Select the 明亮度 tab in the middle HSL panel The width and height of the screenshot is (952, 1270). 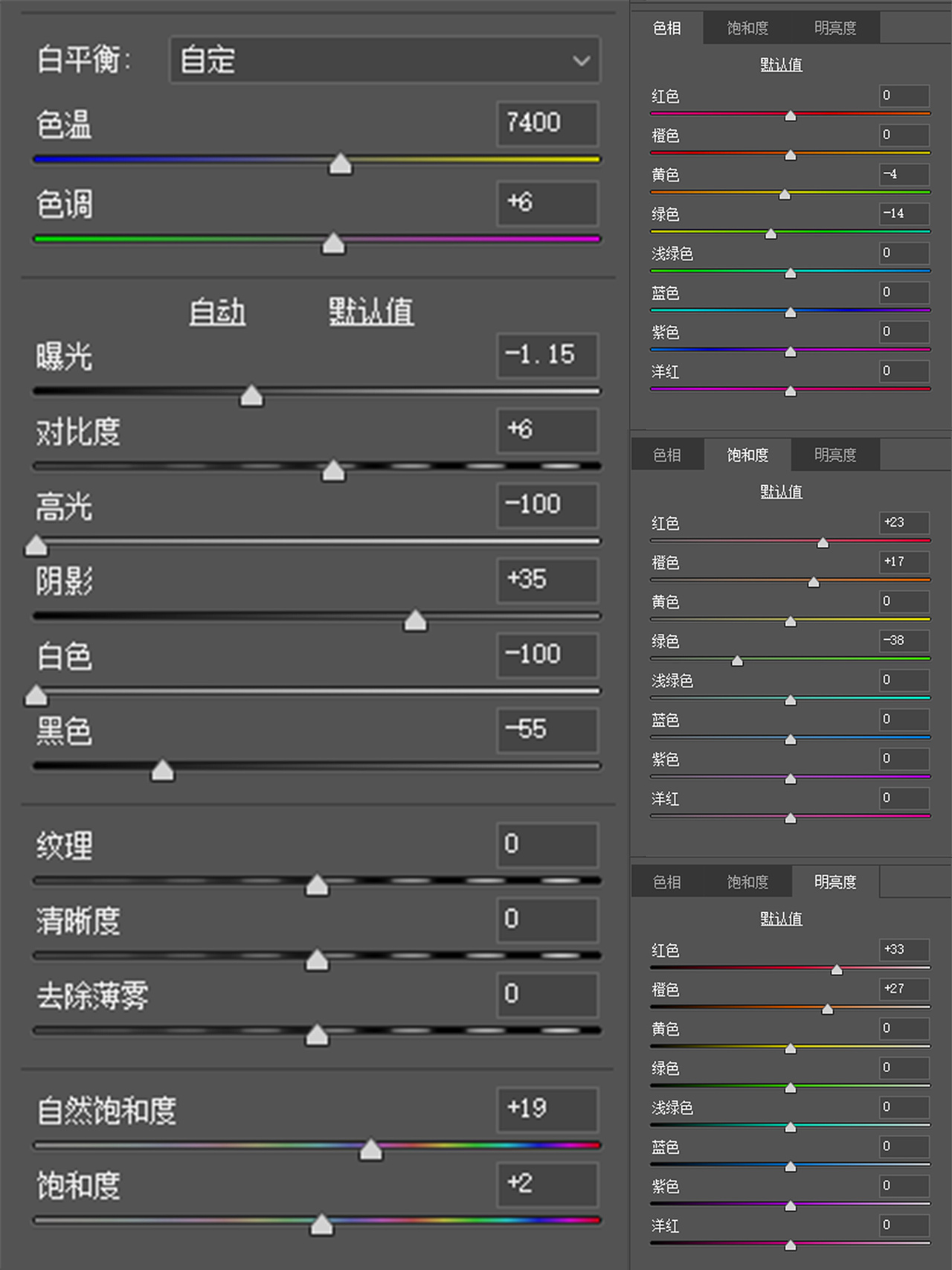pos(835,455)
